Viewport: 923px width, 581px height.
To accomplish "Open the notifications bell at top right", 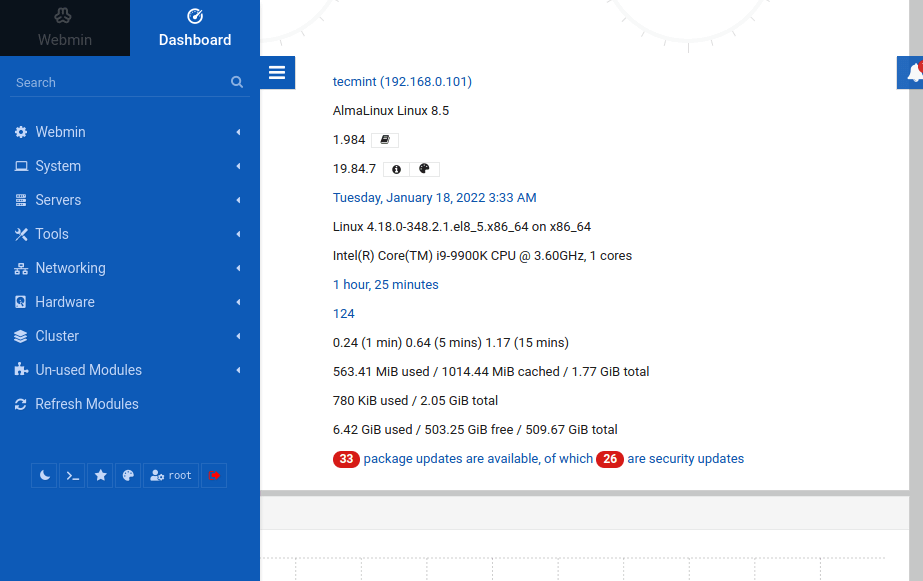I will [913, 72].
